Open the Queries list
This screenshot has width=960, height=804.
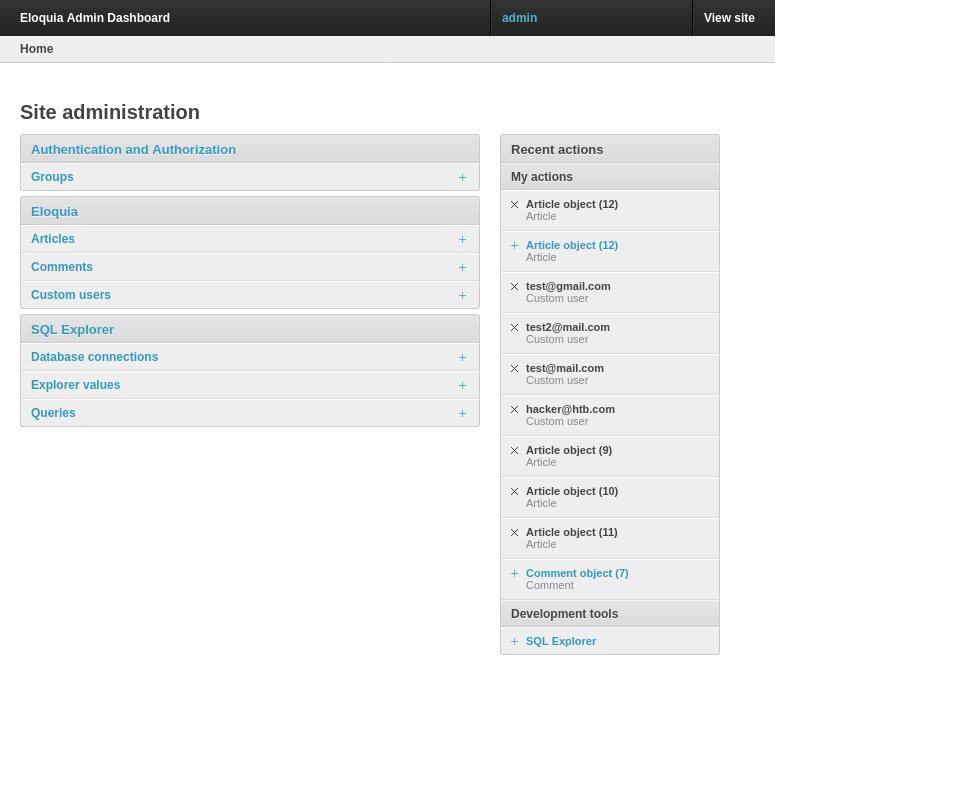point(53,413)
